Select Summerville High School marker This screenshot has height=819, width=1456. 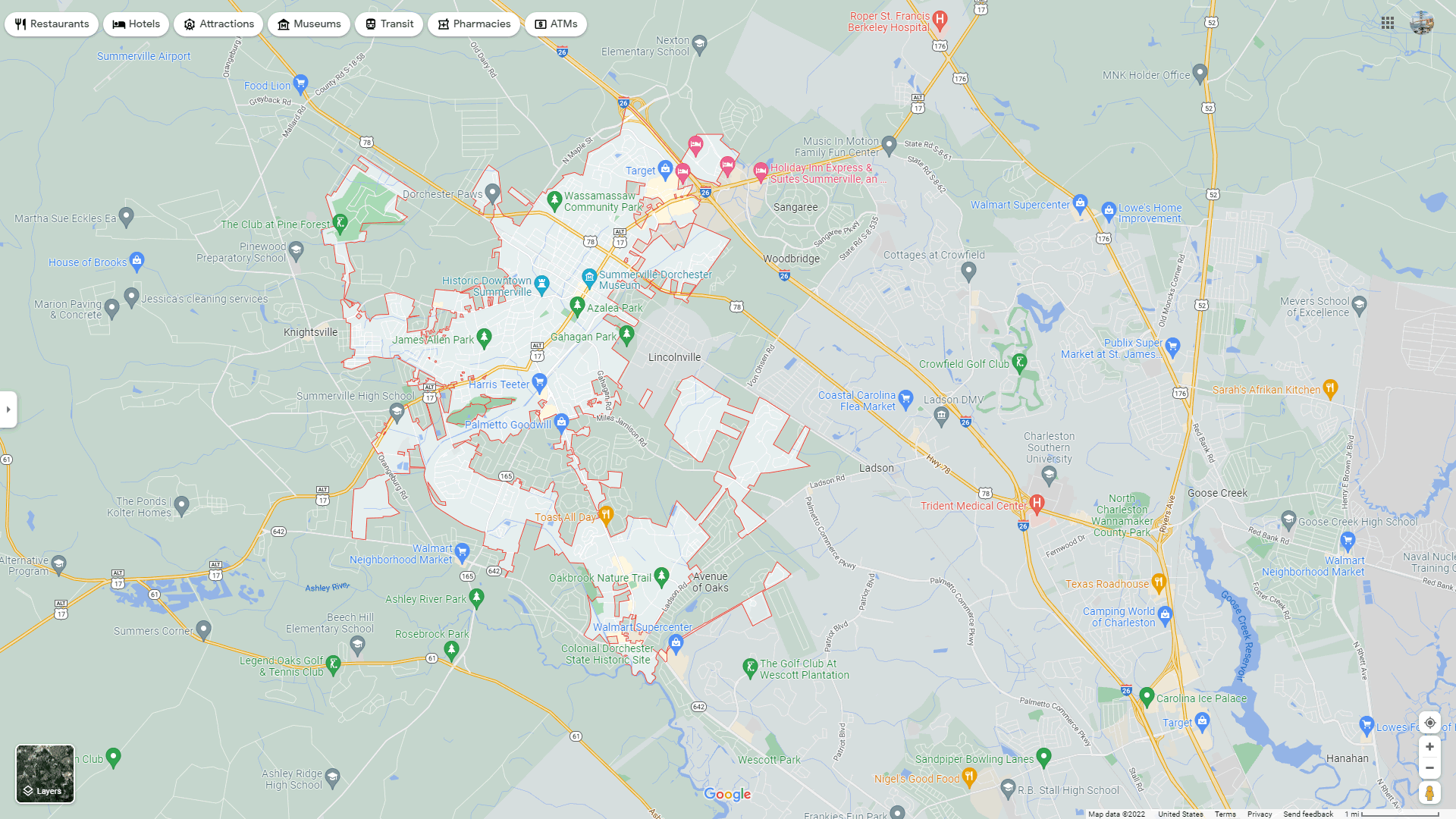coord(397,412)
